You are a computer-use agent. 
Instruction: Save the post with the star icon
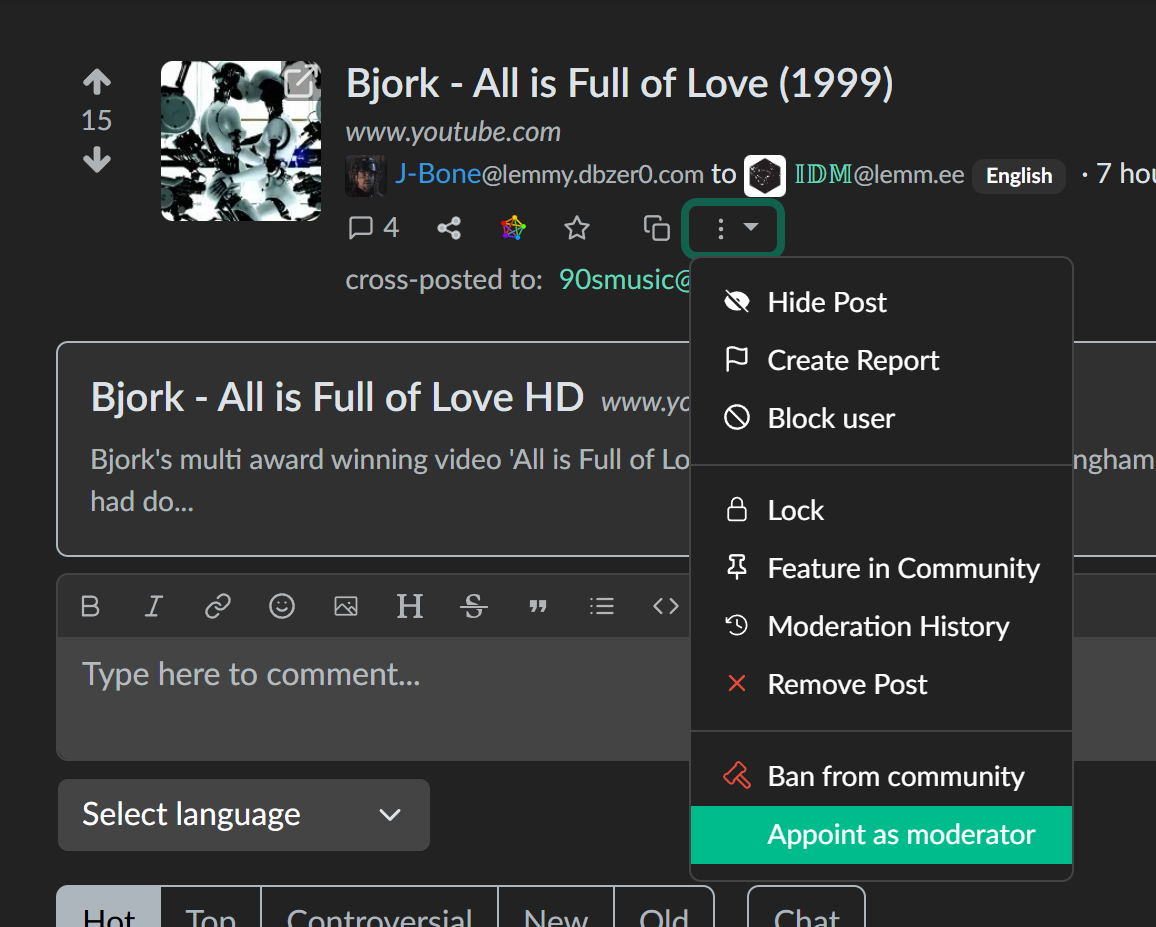(577, 228)
